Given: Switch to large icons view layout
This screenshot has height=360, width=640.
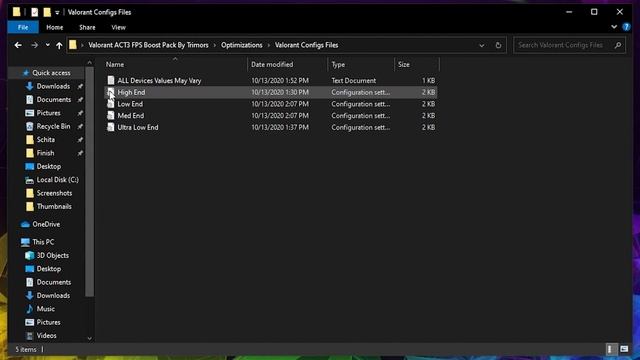Looking at the screenshot, I should (624, 349).
